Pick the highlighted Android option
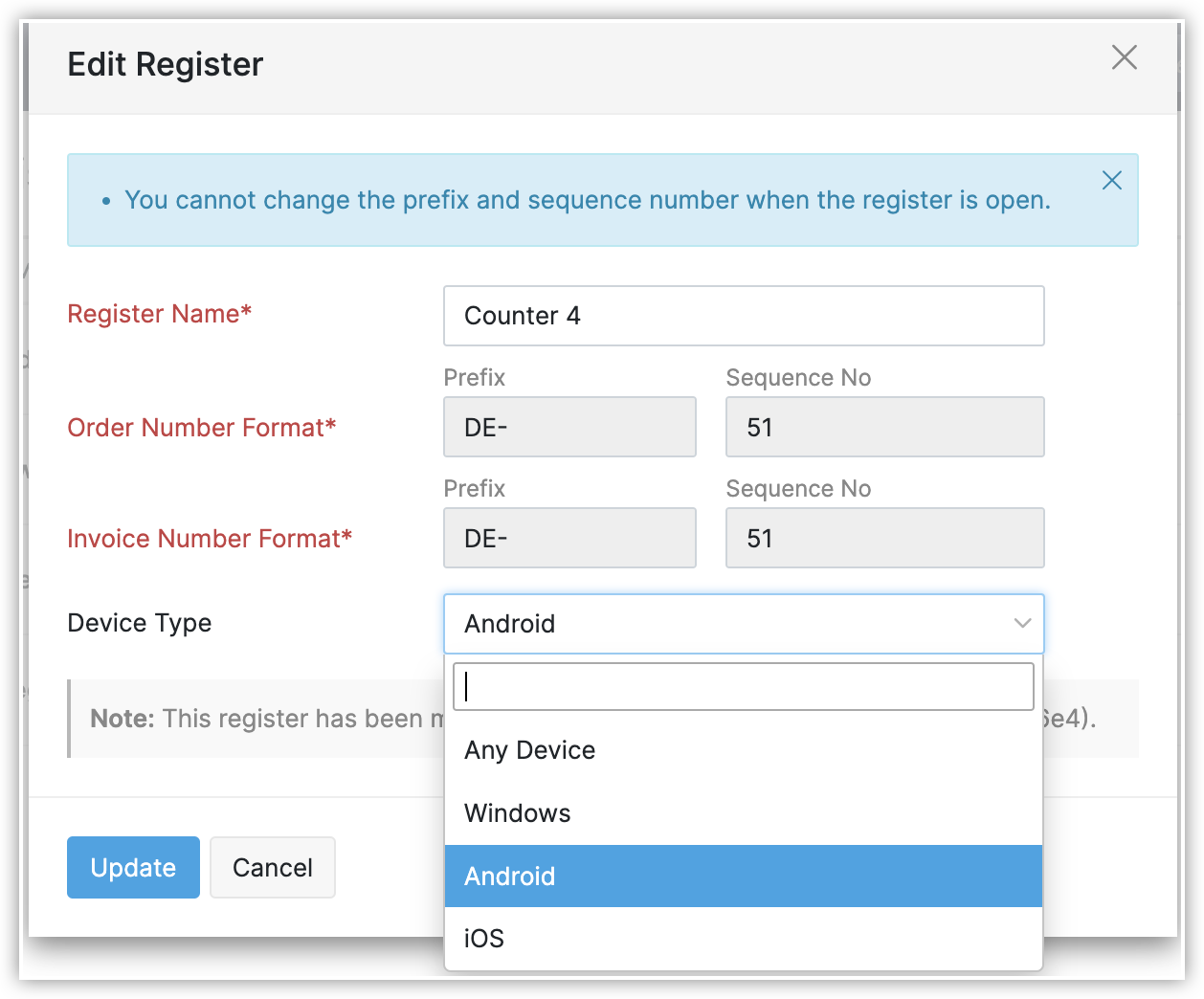 pos(510,877)
